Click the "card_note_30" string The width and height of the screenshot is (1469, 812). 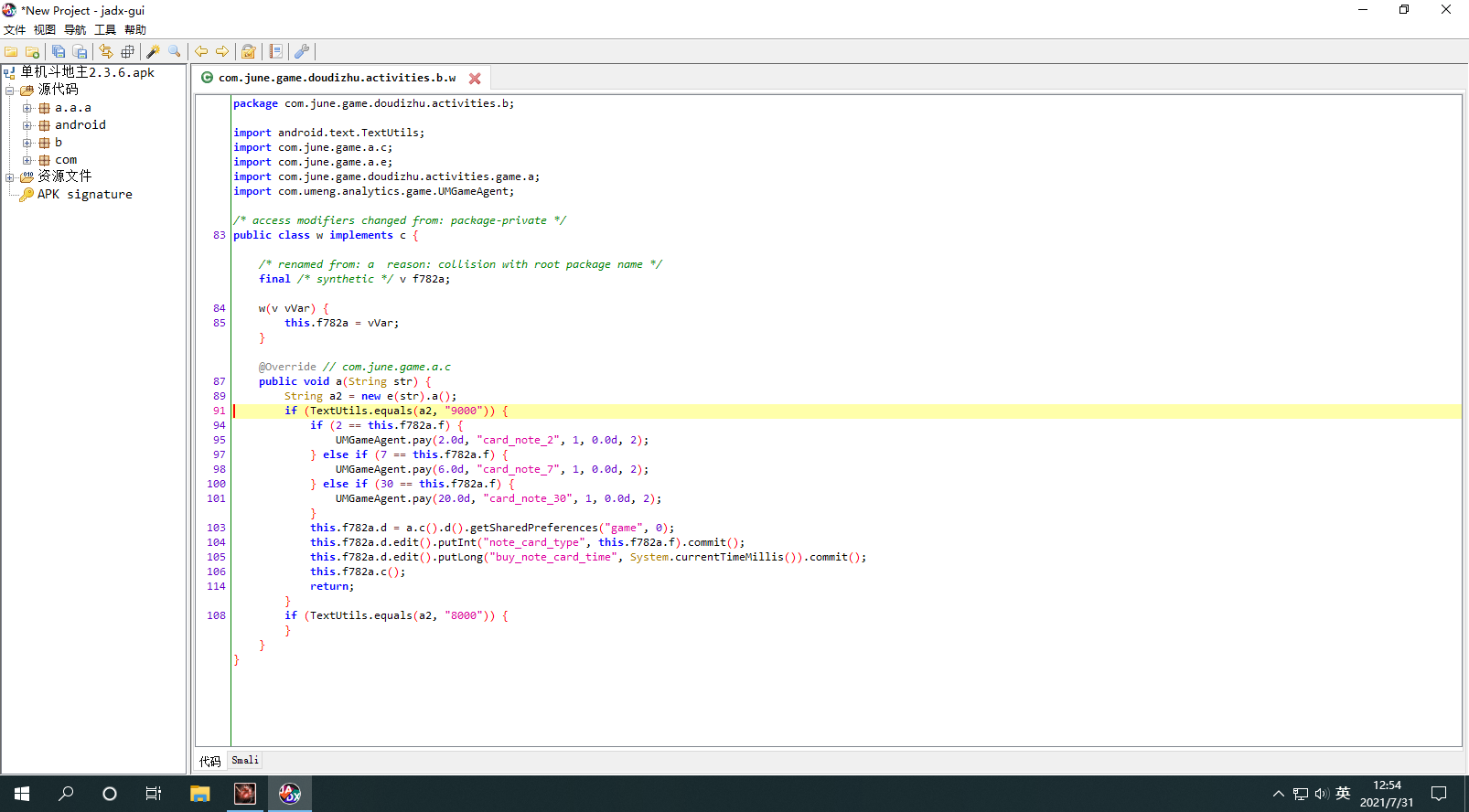(x=528, y=498)
